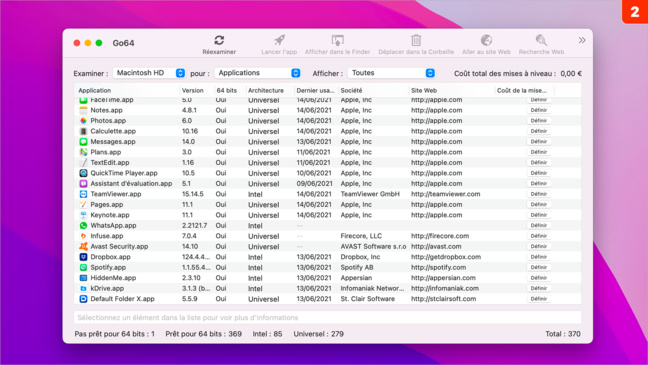Click Afficher dans le Finder icon
Screen dimensions: 648x365
coord(338,40)
